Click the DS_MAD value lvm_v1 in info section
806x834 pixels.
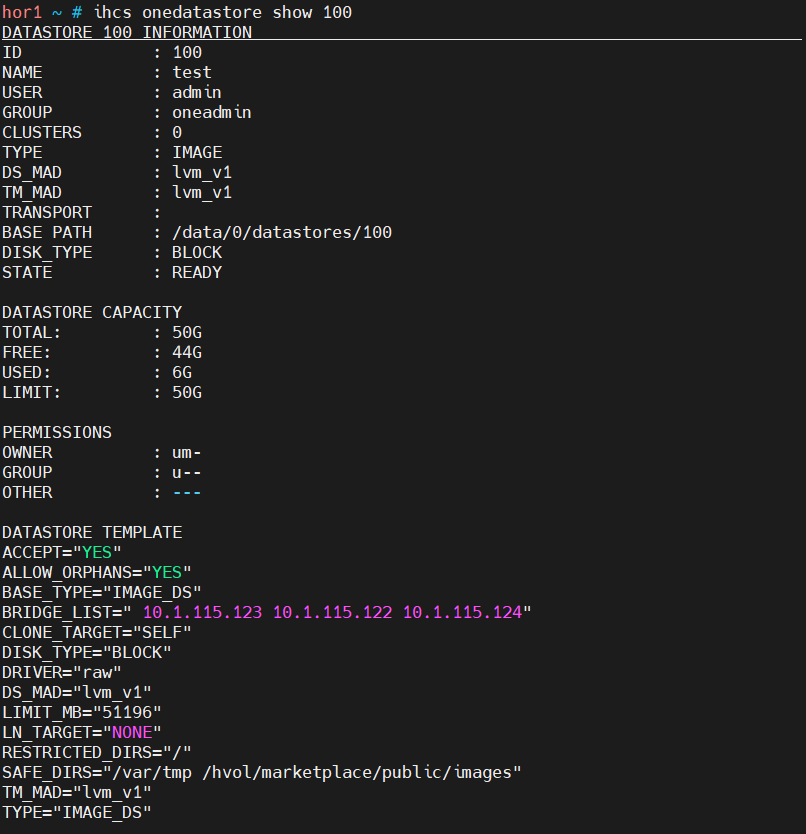pos(202,172)
